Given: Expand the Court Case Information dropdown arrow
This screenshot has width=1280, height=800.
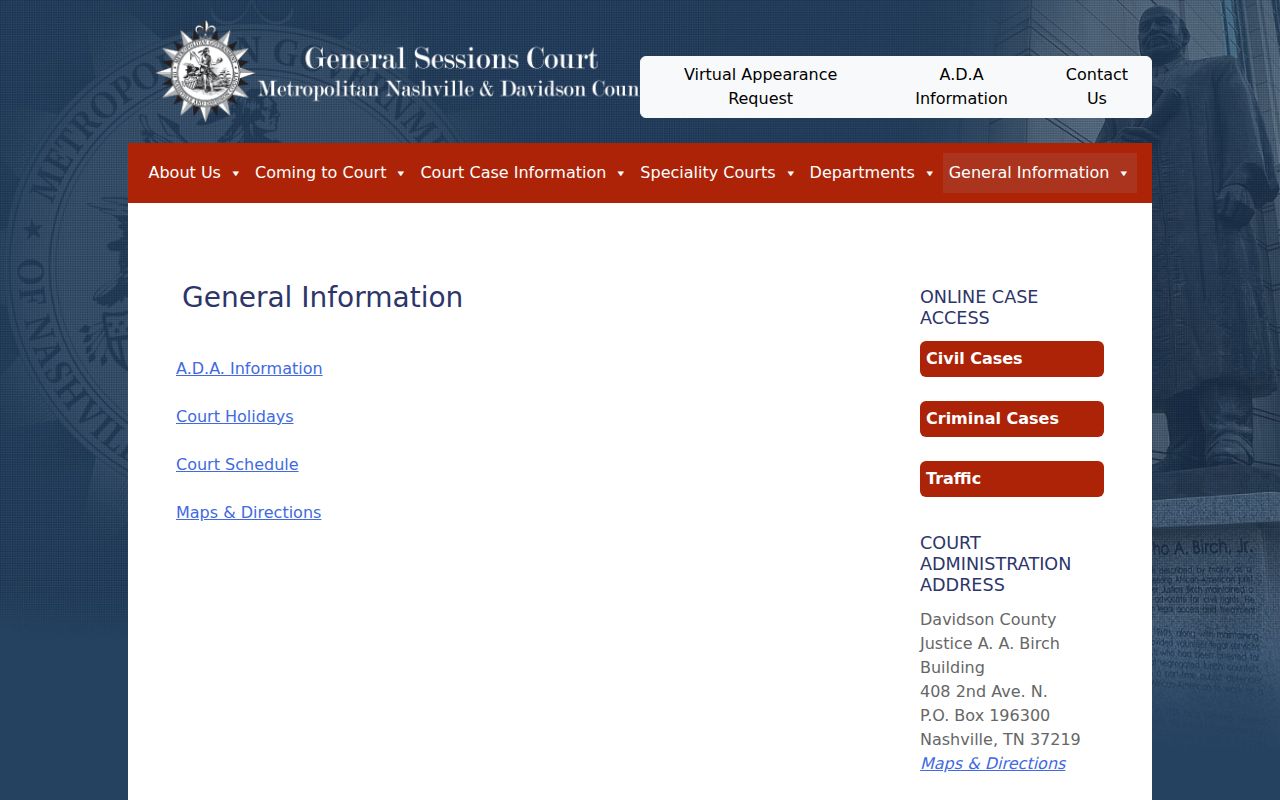Looking at the screenshot, I should (x=621, y=173).
